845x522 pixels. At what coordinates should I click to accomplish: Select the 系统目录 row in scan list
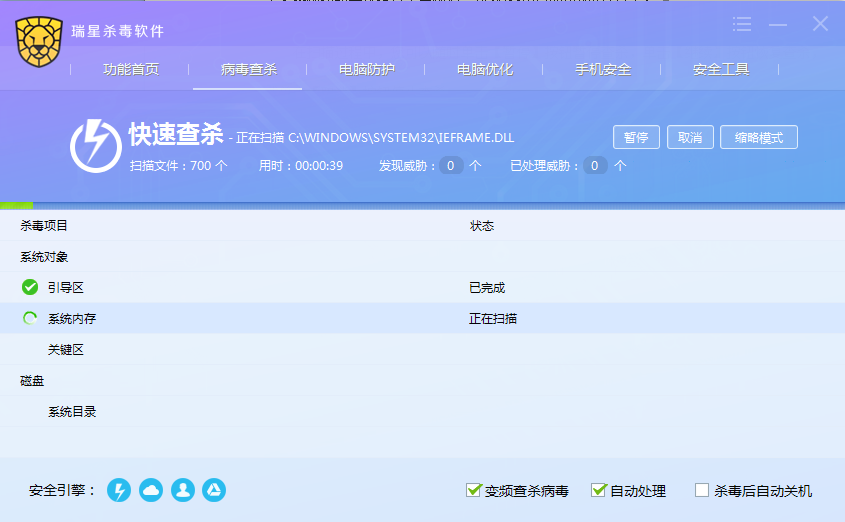72,412
